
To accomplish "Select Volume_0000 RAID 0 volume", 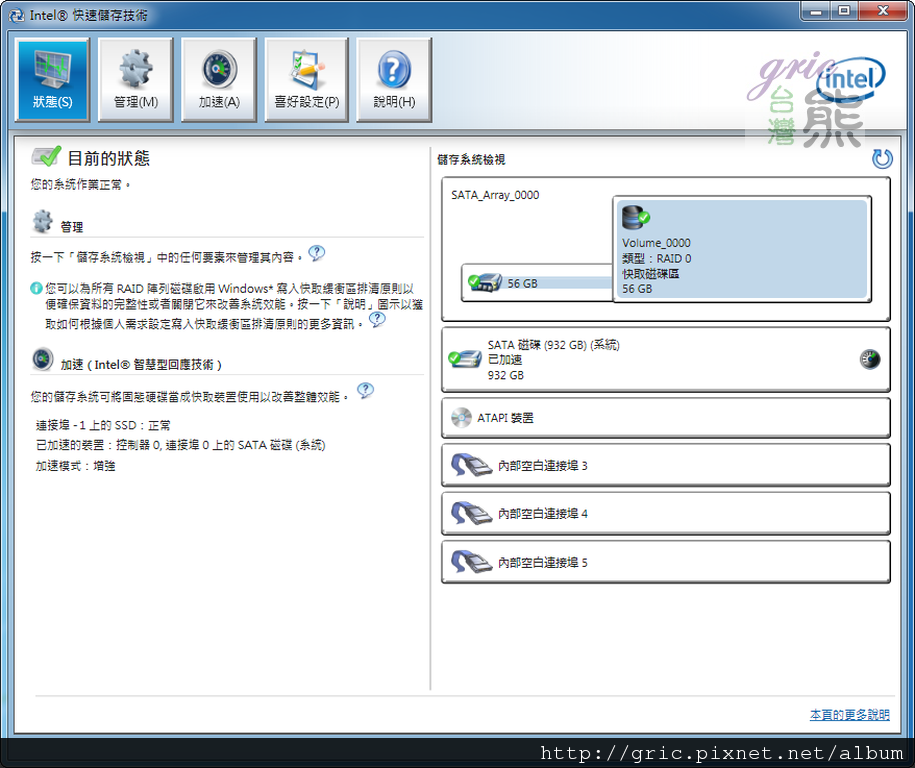I will click(742, 249).
